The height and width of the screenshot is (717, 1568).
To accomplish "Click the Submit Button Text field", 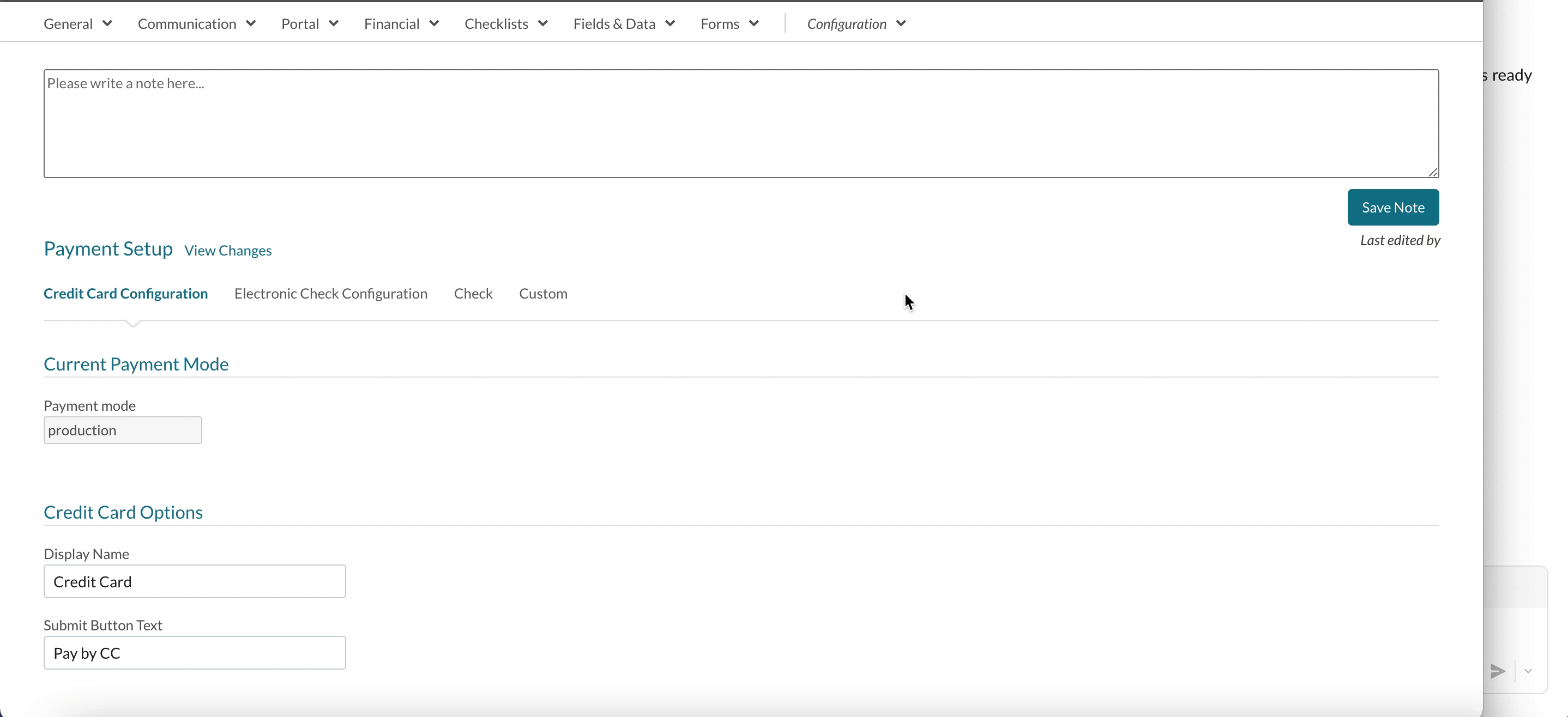I will 194,653.
